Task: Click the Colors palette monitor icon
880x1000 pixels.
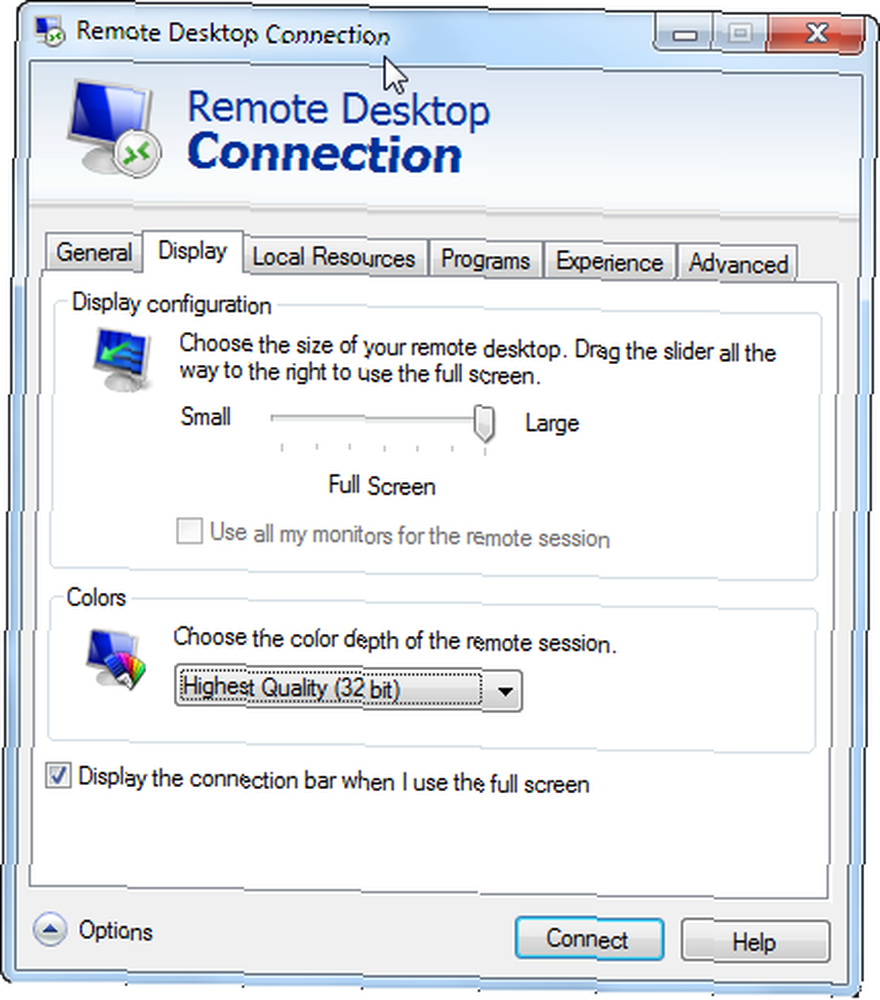Action: point(116,660)
